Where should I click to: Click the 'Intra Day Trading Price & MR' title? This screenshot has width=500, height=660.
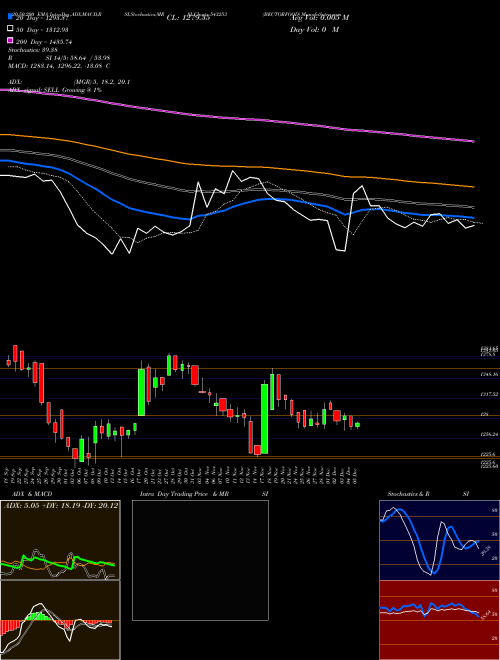(x=184, y=494)
